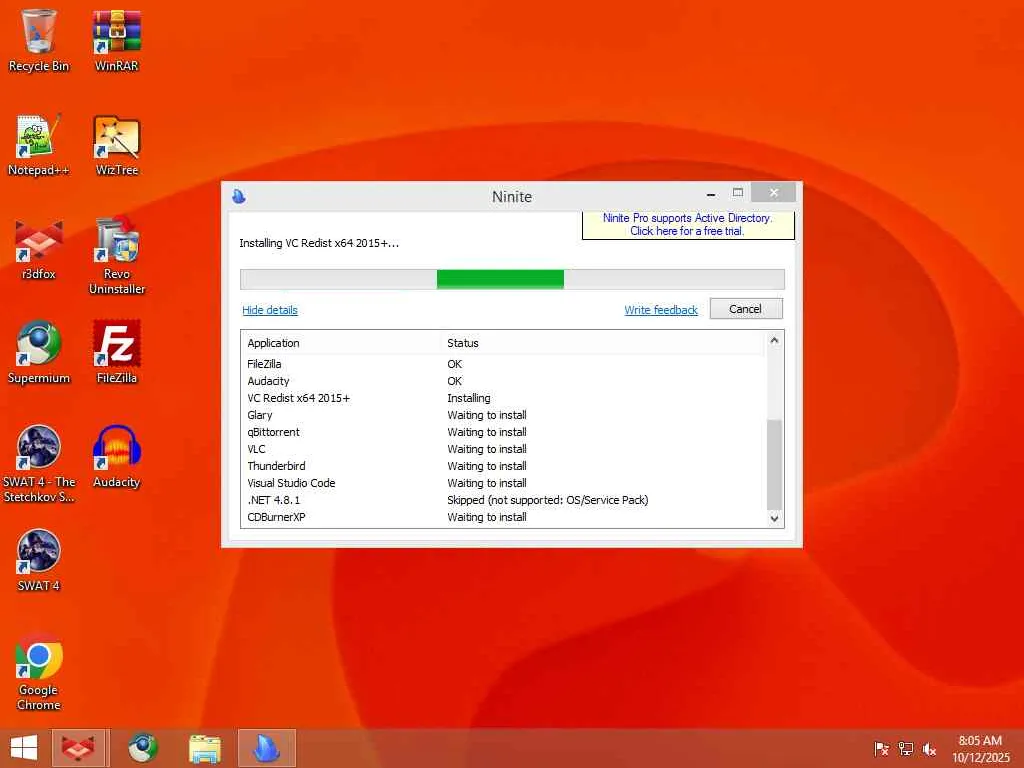Open the Windows Start button
This screenshot has height=768, width=1024.
[24, 748]
